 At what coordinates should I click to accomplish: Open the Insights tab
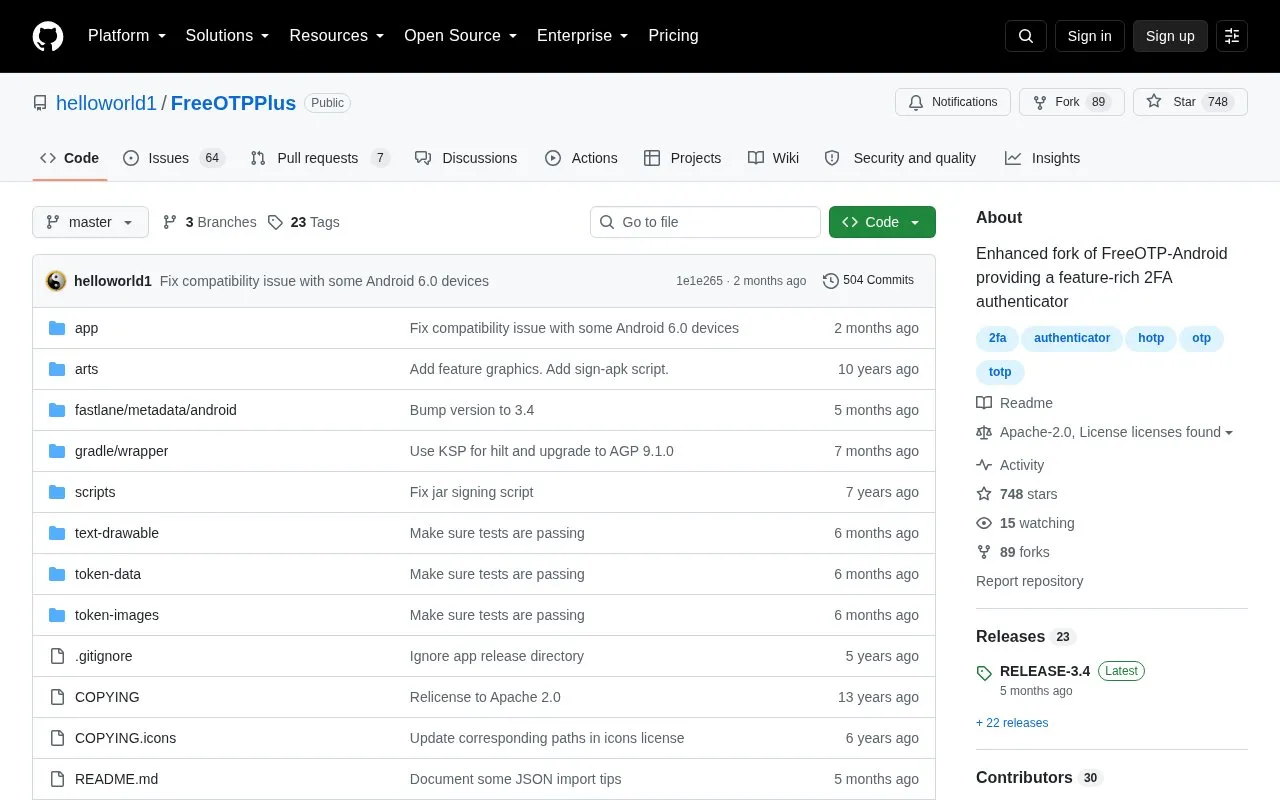point(1042,158)
